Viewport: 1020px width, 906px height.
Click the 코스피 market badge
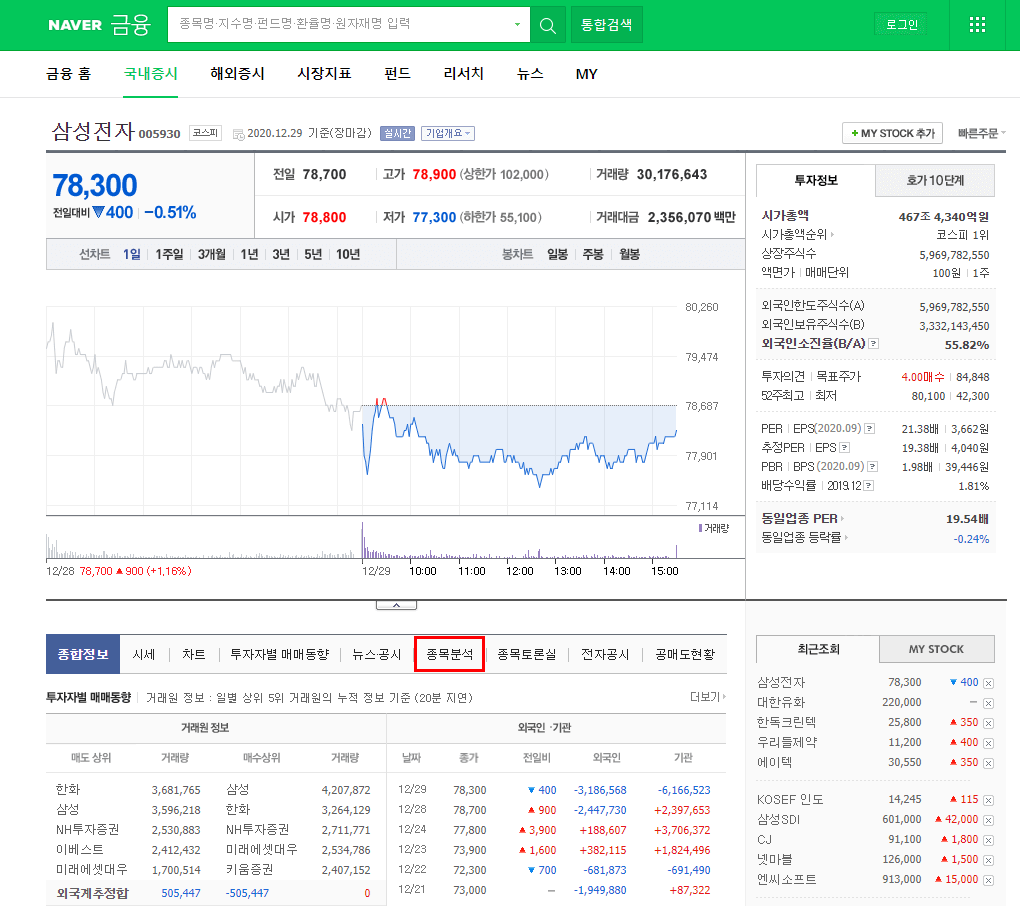pyautogui.click(x=206, y=133)
